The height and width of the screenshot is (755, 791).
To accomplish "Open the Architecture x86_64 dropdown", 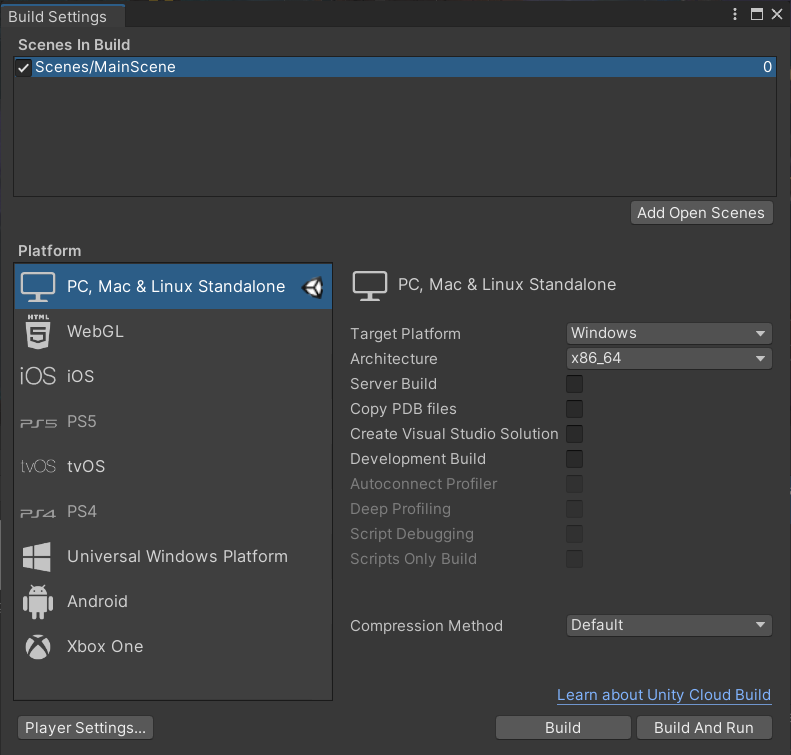I will 669,359.
